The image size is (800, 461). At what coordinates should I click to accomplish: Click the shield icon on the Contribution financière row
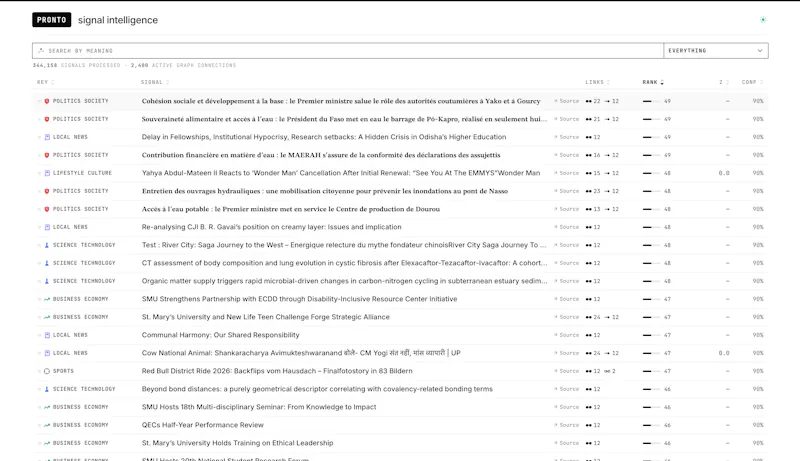pyautogui.click(x=47, y=155)
